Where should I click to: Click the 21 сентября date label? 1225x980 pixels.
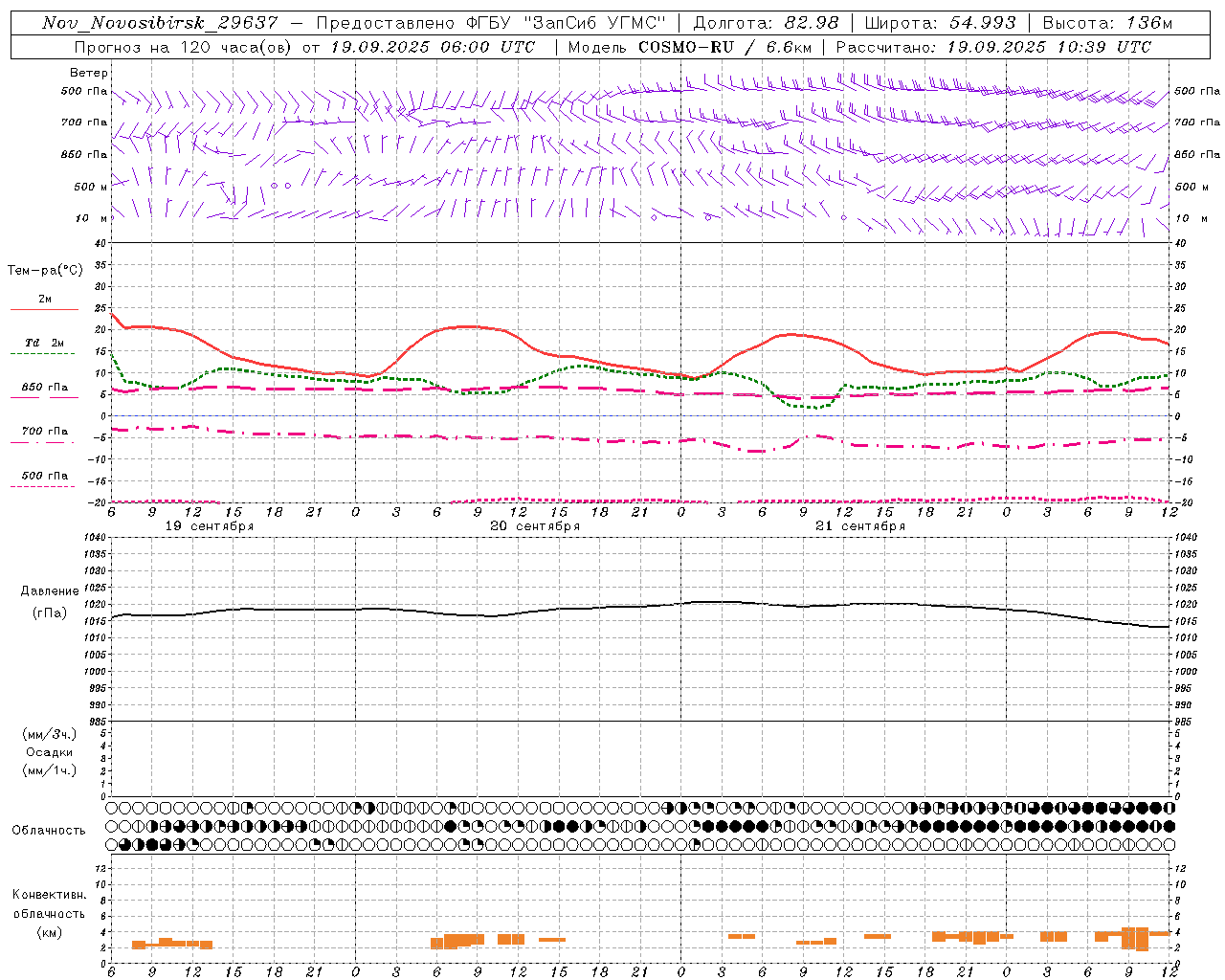[x=860, y=526]
